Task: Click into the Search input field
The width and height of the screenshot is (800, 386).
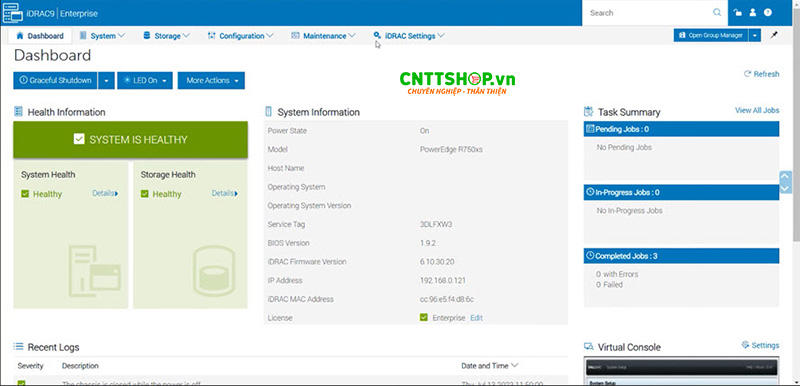Action: 649,13
